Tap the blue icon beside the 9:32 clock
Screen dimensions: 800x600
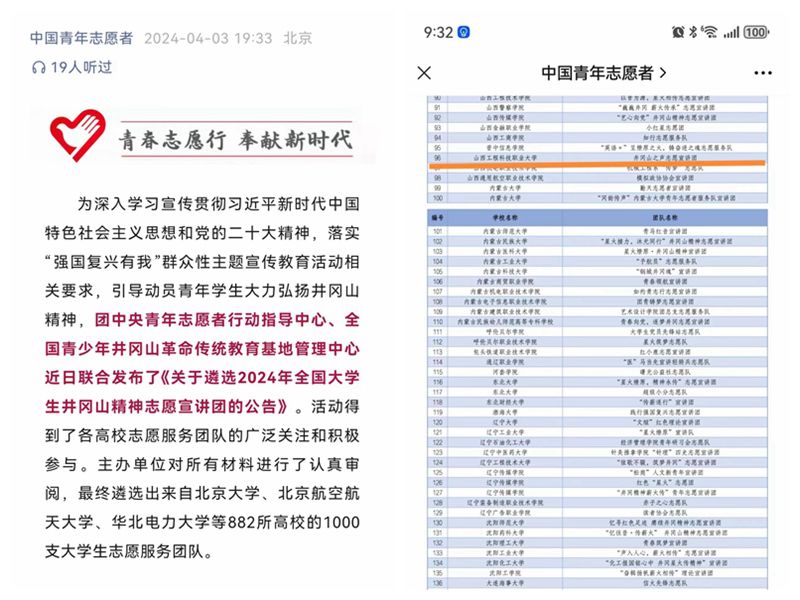point(465,32)
